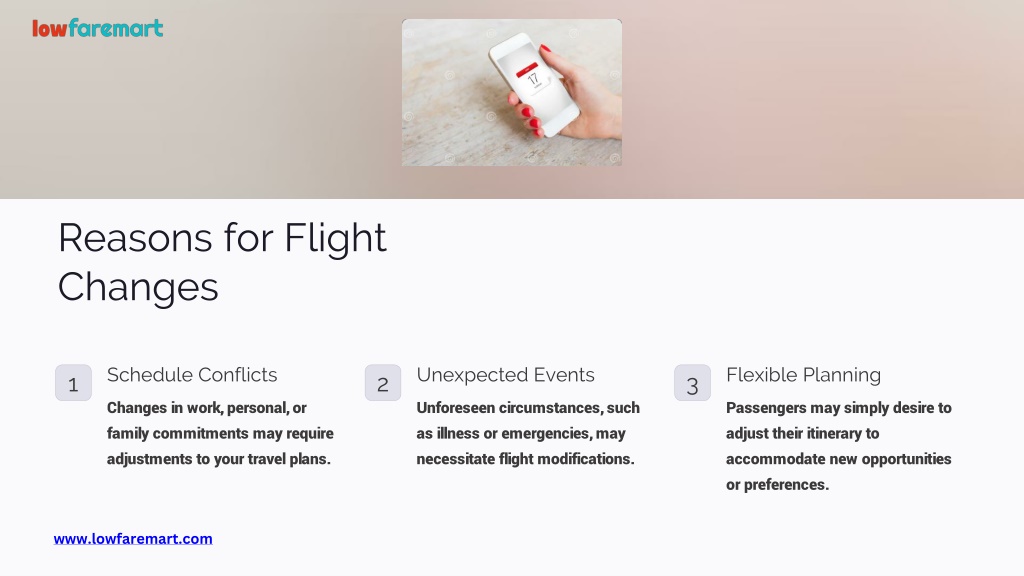This screenshot has height=576, width=1024.
Task: Select the Passengers may simply desire paragraph
Action: tap(839, 446)
